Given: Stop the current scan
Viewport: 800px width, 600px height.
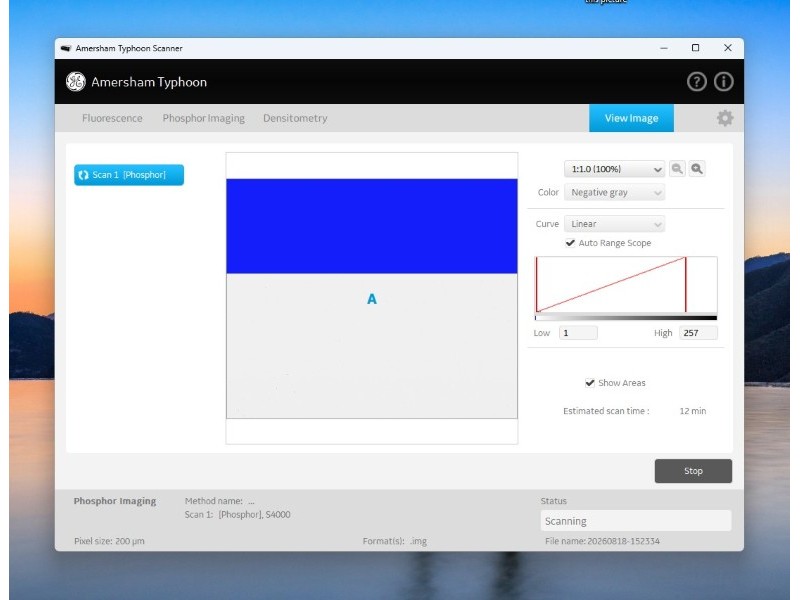Looking at the screenshot, I should 693,471.
